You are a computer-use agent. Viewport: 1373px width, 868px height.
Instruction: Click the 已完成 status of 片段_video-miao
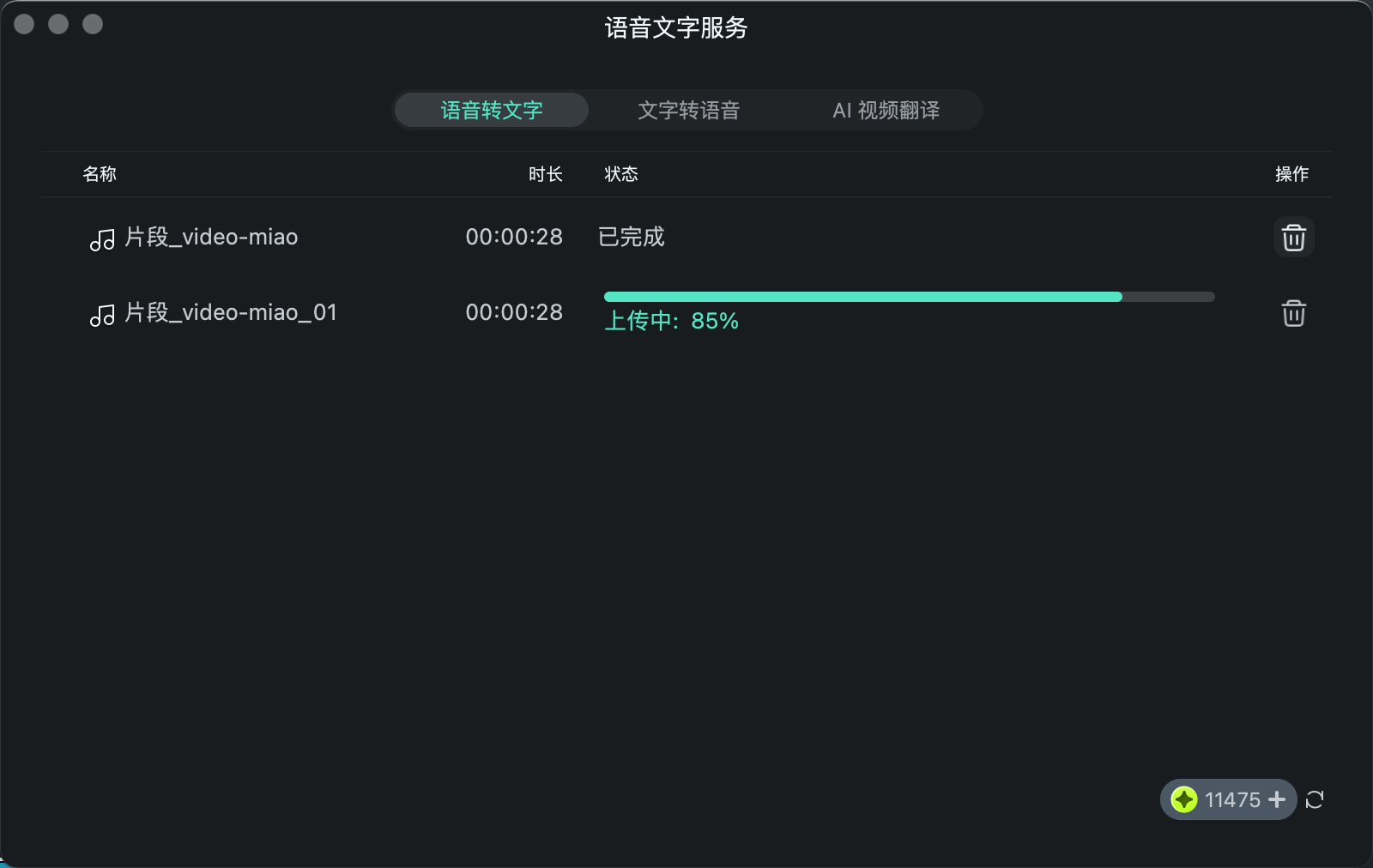(x=632, y=237)
